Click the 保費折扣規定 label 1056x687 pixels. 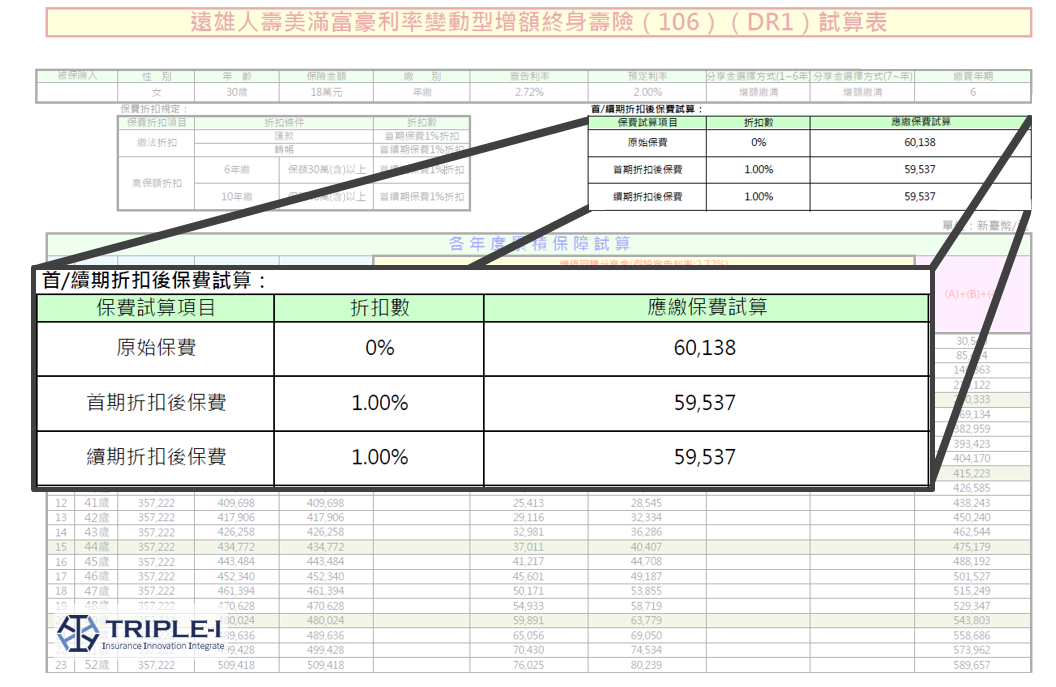point(154,108)
